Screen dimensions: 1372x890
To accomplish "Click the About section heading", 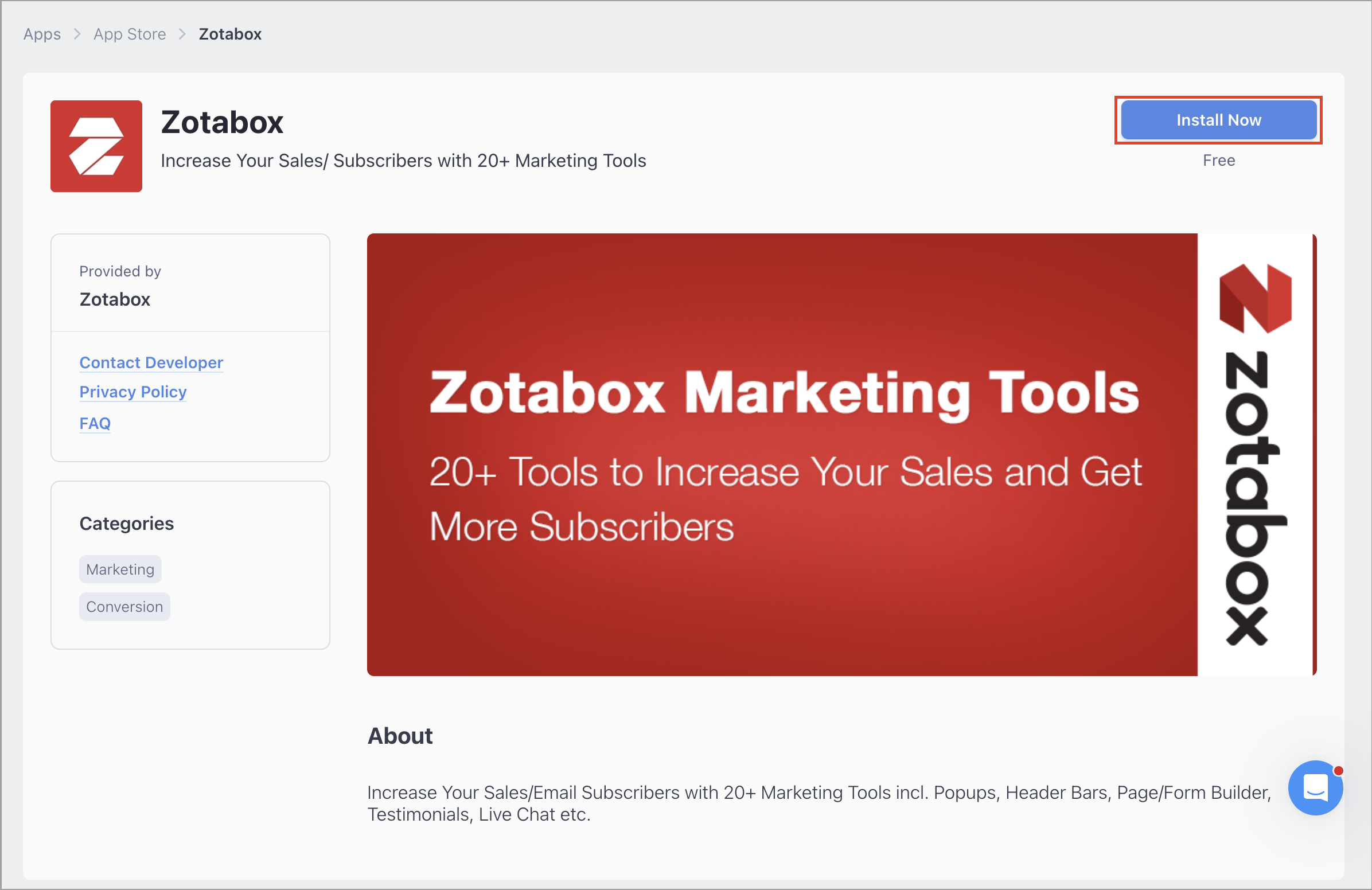I will (x=400, y=736).
